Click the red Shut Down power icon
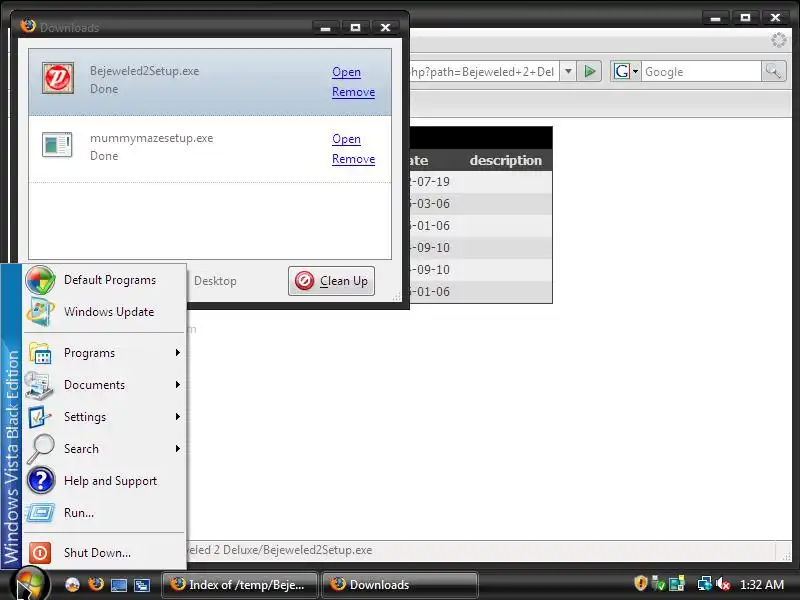 pyautogui.click(x=40, y=553)
